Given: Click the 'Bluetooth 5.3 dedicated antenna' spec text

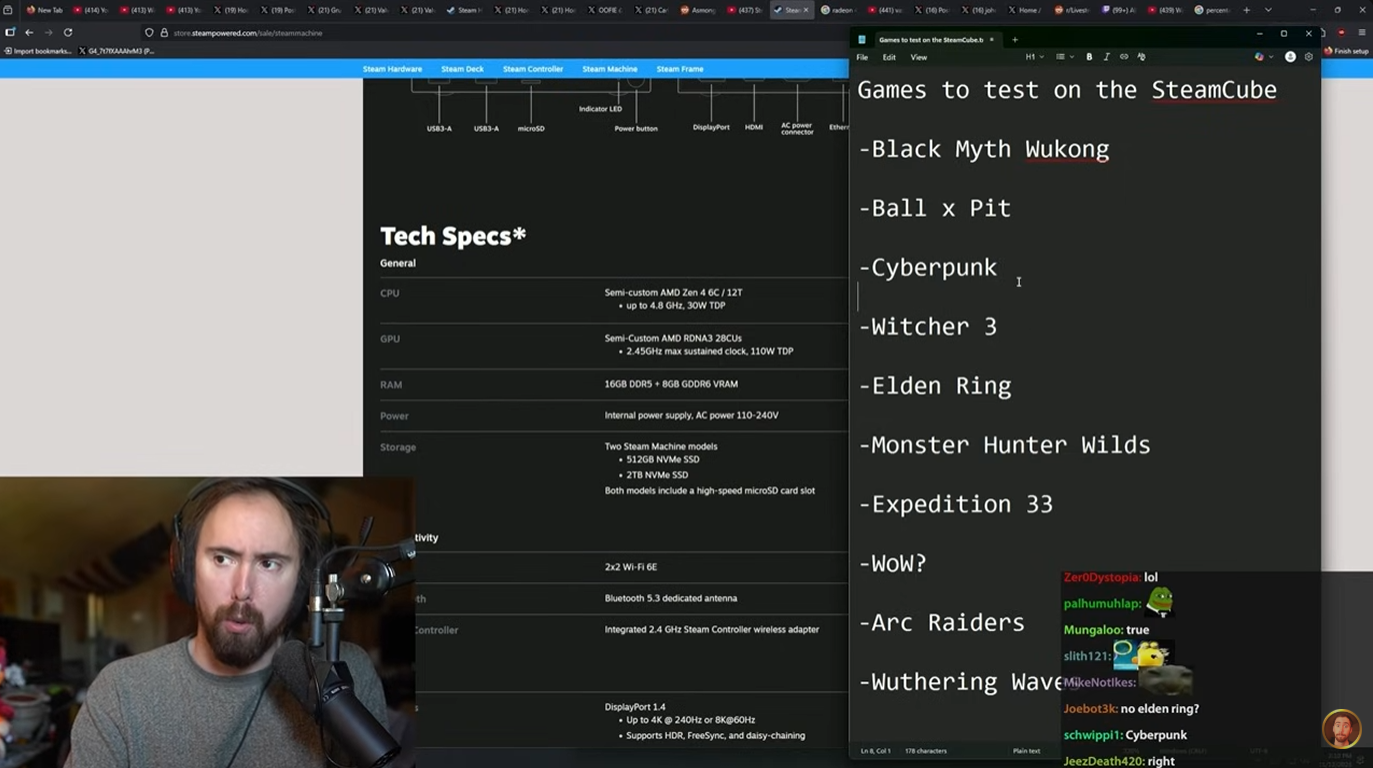Looking at the screenshot, I should click(671, 598).
